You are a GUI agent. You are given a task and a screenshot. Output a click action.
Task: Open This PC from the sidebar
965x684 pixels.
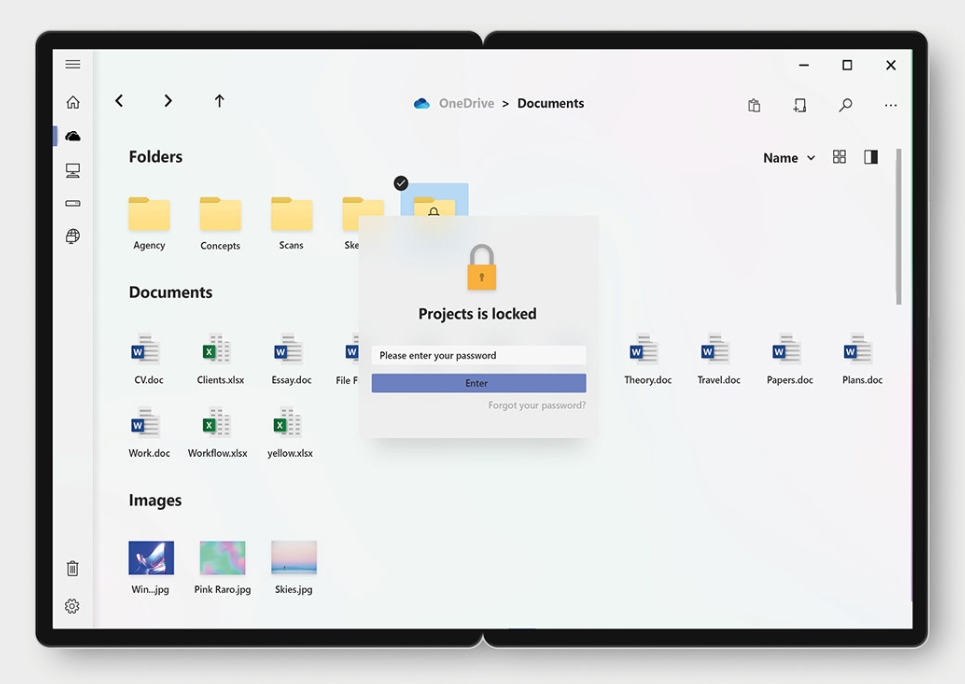click(x=73, y=171)
